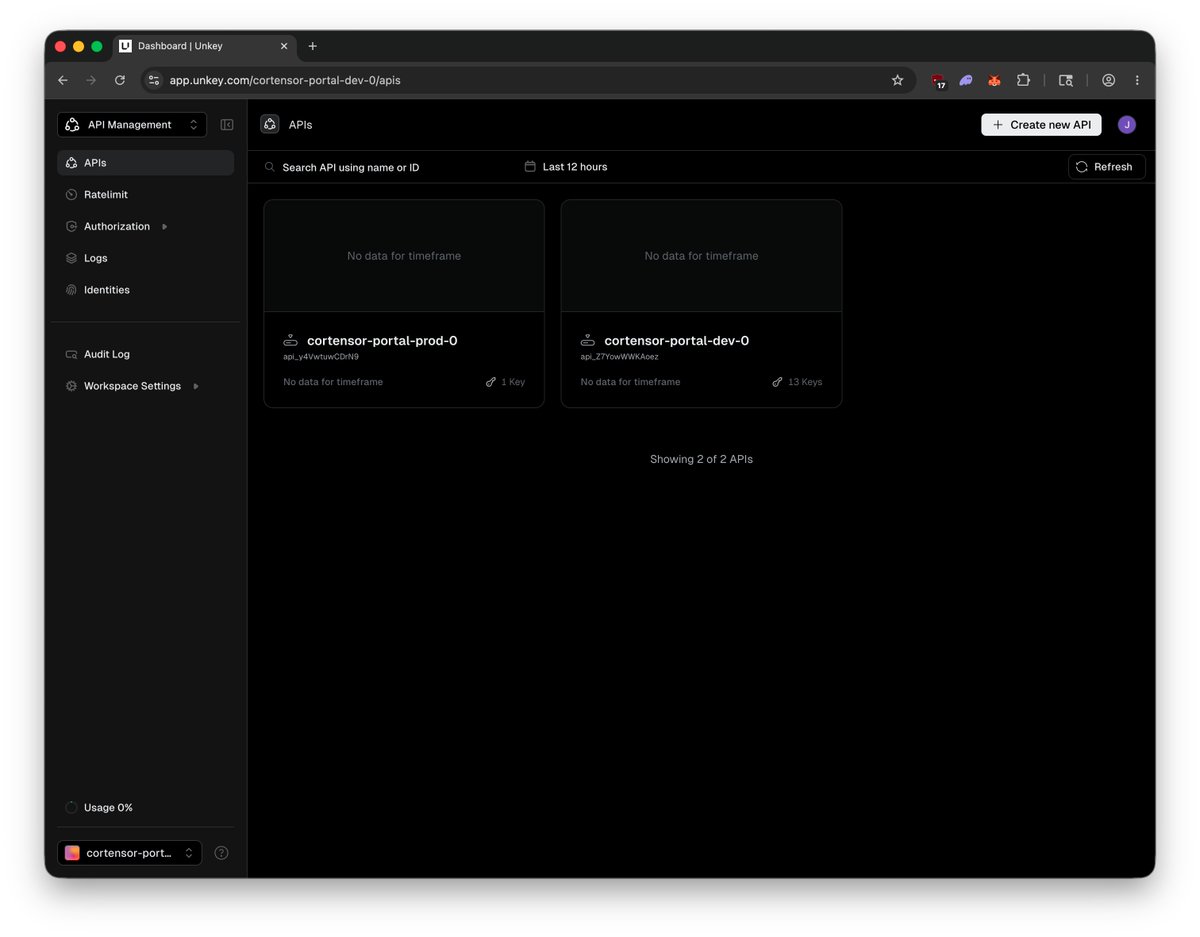Click the search magnifier icon
The width and height of the screenshot is (1200, 937).
point(270,167)
